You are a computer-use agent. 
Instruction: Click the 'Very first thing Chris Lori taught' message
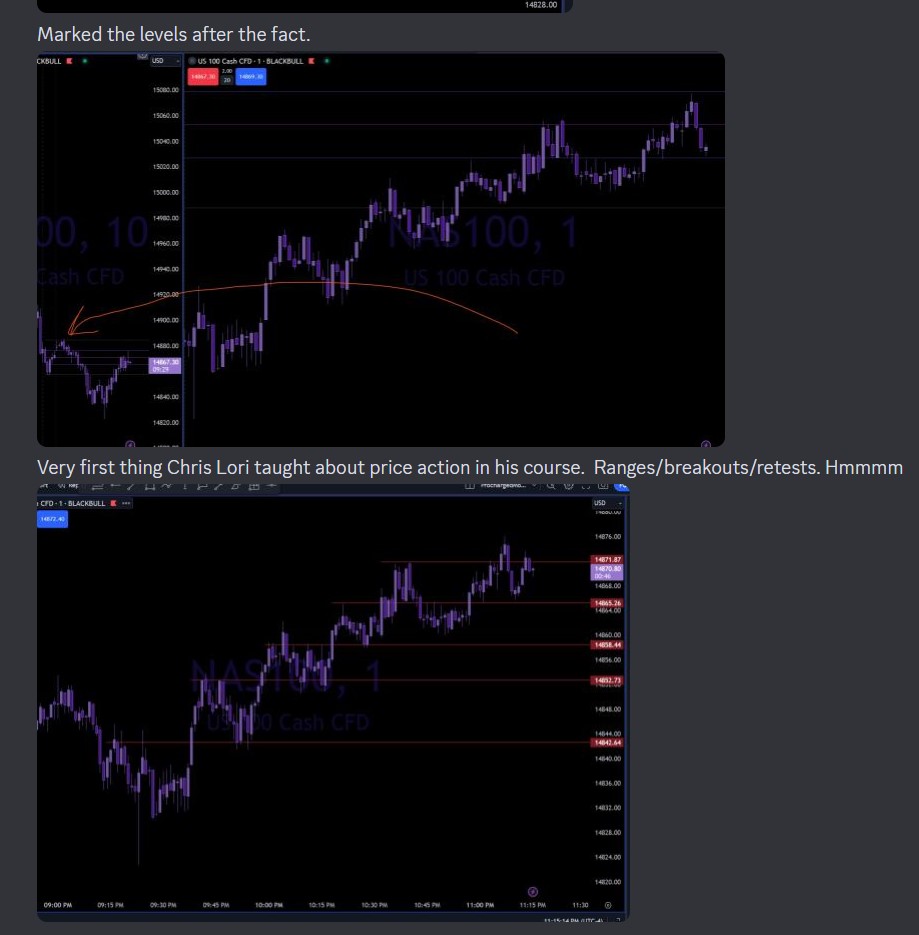coord(470,467)
